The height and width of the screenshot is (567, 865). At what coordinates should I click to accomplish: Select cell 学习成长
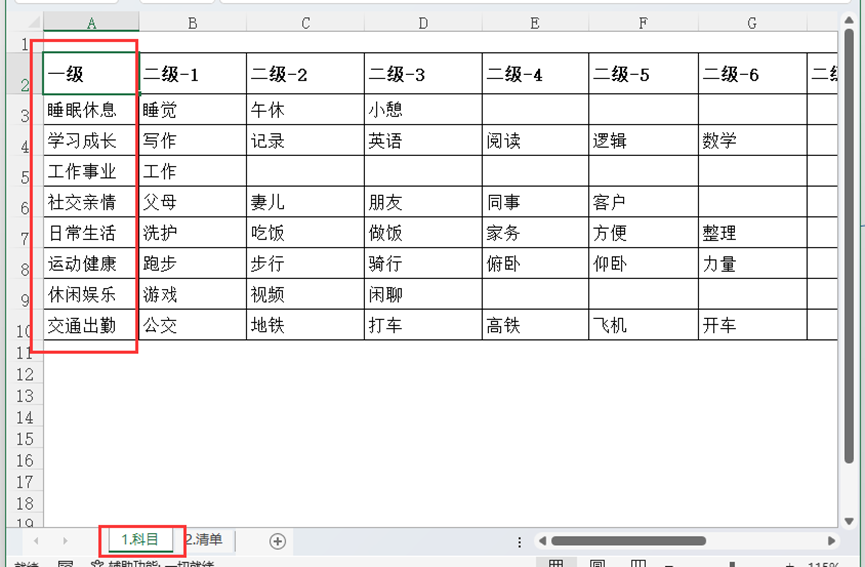91,140
